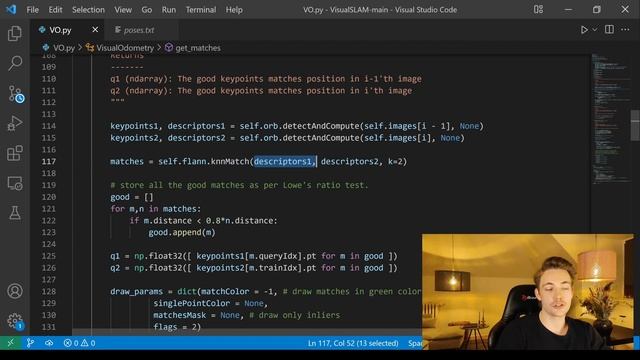Click the git branch icon in status bar
This screenshot has height=360, width=640.
[30, 343]
